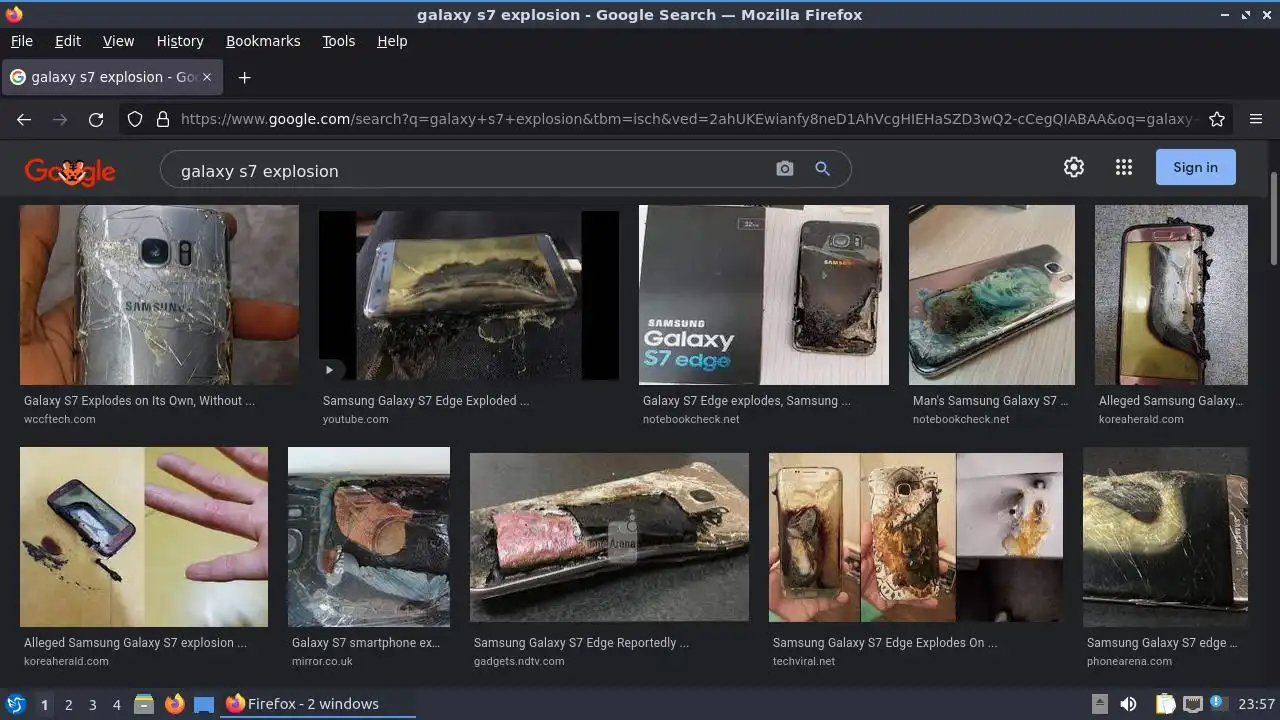1280x720 pixels.
Task: Click the blue search magnifier icon
Action: pos(822,169)
